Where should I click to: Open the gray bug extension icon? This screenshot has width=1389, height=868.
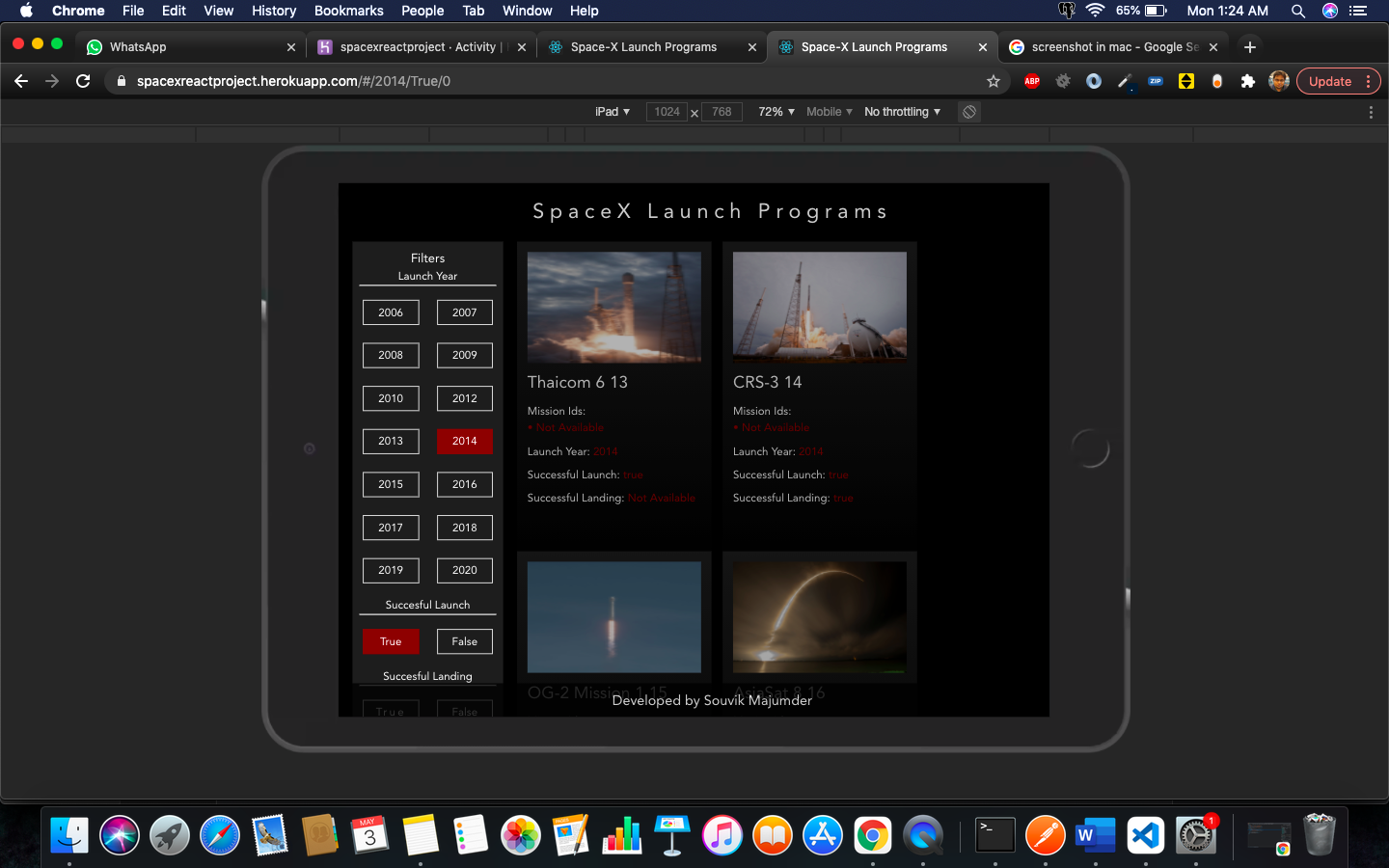click(1063, 81)
